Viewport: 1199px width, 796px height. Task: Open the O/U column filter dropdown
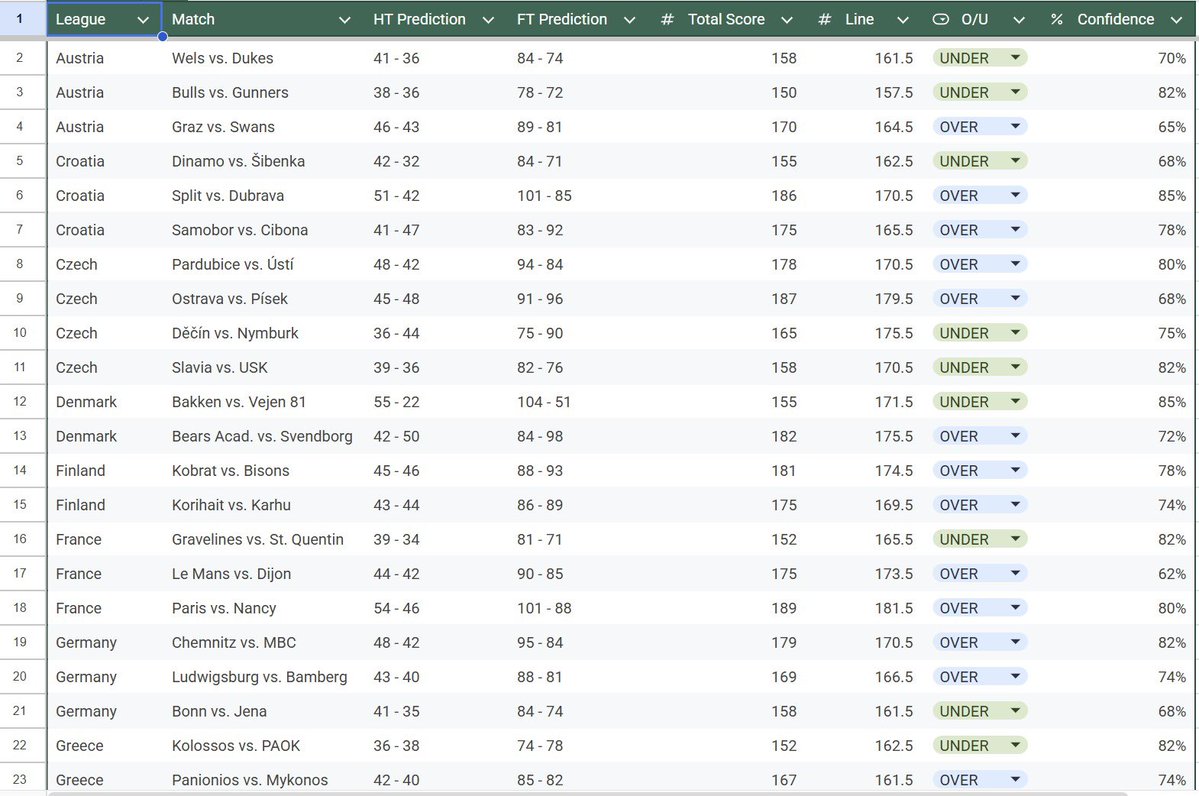click(x=1019, y=20)
